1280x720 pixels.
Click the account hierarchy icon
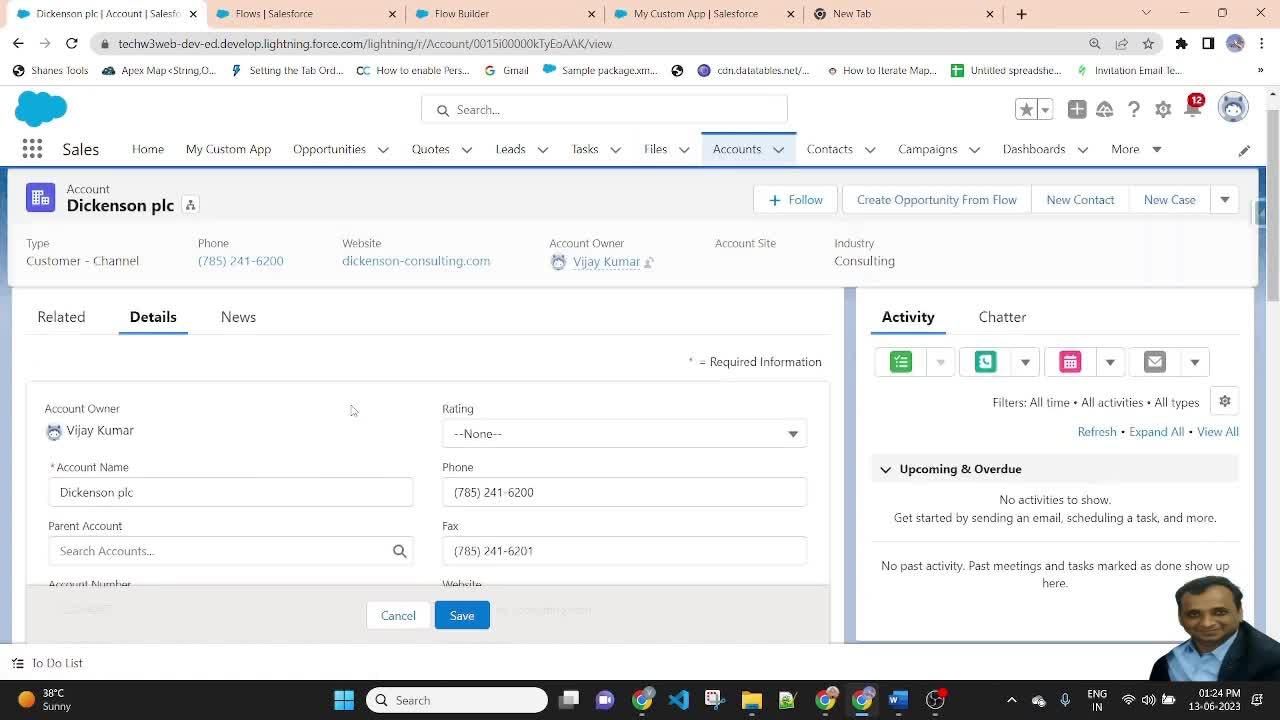[190, 205]
